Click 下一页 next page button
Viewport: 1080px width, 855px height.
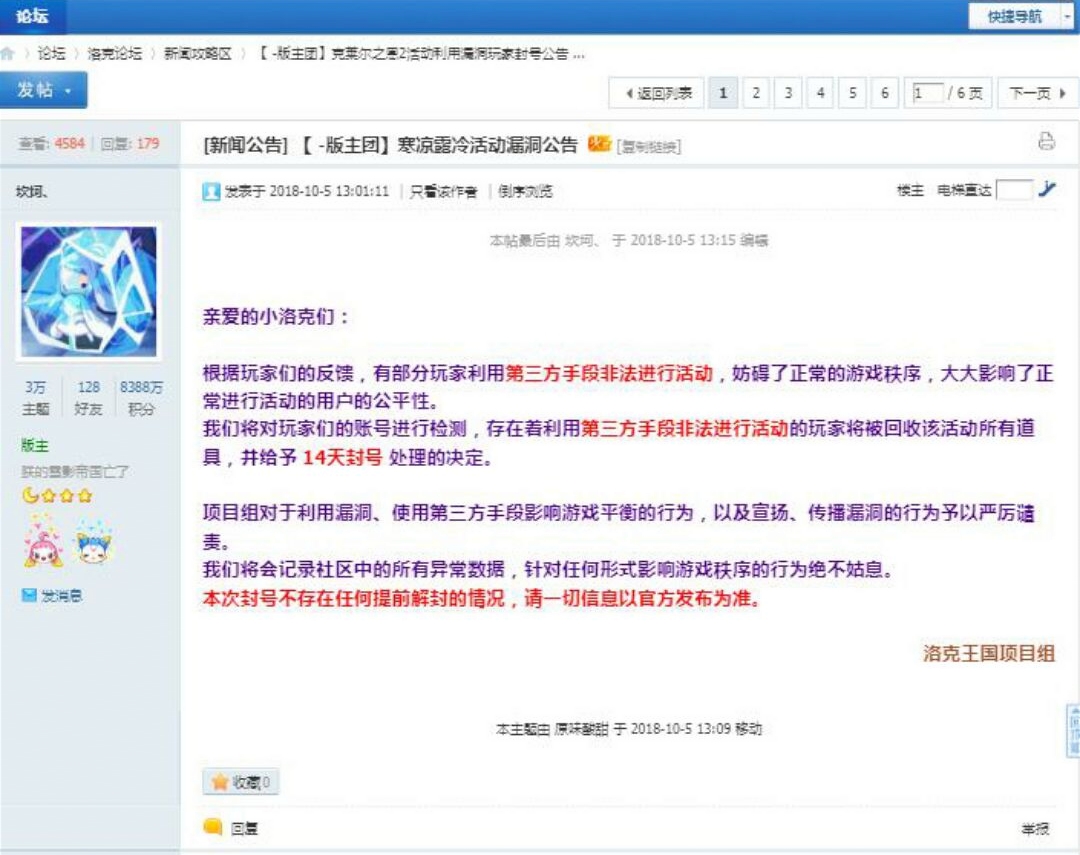click(x=1037, y=93)
